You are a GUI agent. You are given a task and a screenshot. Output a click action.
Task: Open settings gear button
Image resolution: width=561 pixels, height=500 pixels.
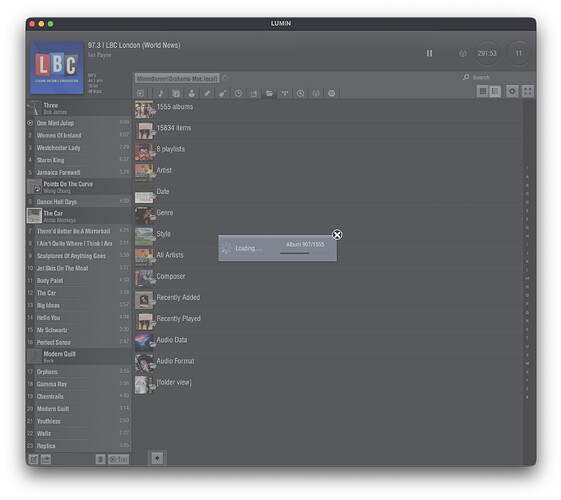tap(512, 92)
